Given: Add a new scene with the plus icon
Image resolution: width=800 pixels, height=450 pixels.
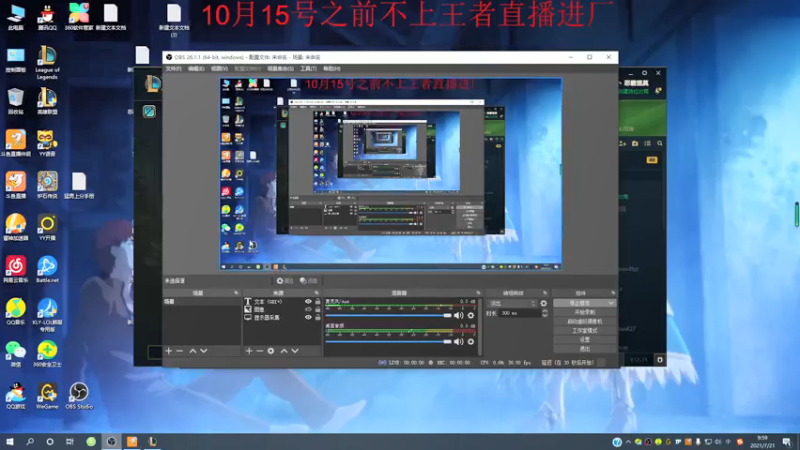Looking at the screenshot, I should [169, 351].
